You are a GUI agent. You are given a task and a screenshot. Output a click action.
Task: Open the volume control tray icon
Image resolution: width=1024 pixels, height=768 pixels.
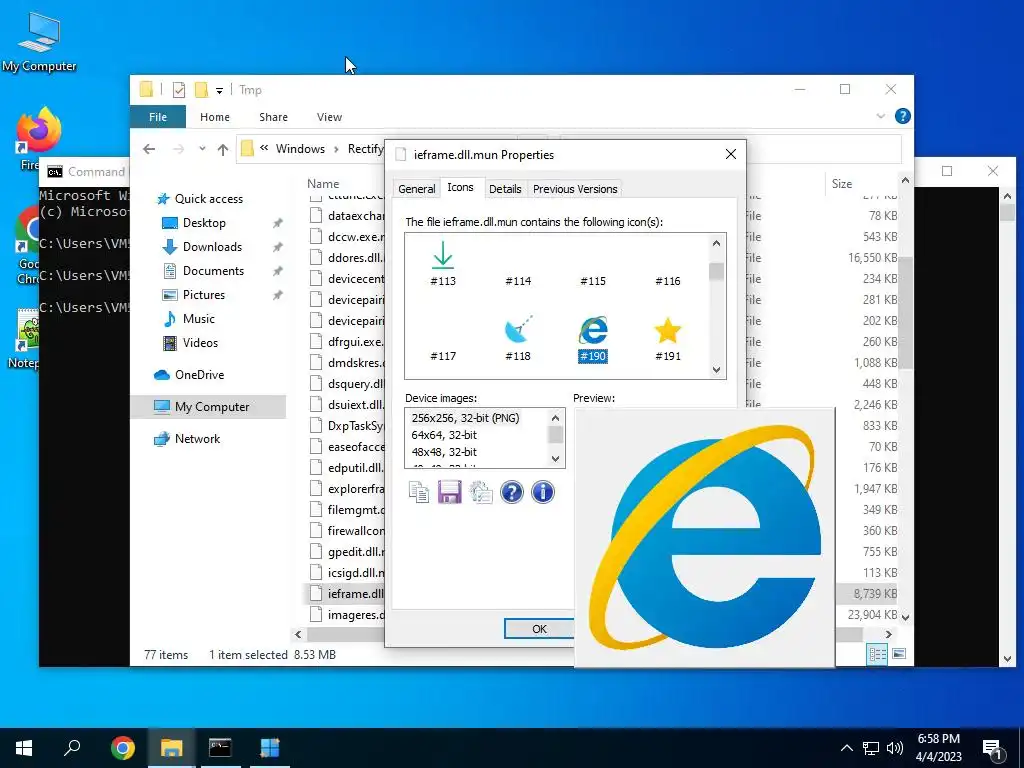tap(895, 748)
